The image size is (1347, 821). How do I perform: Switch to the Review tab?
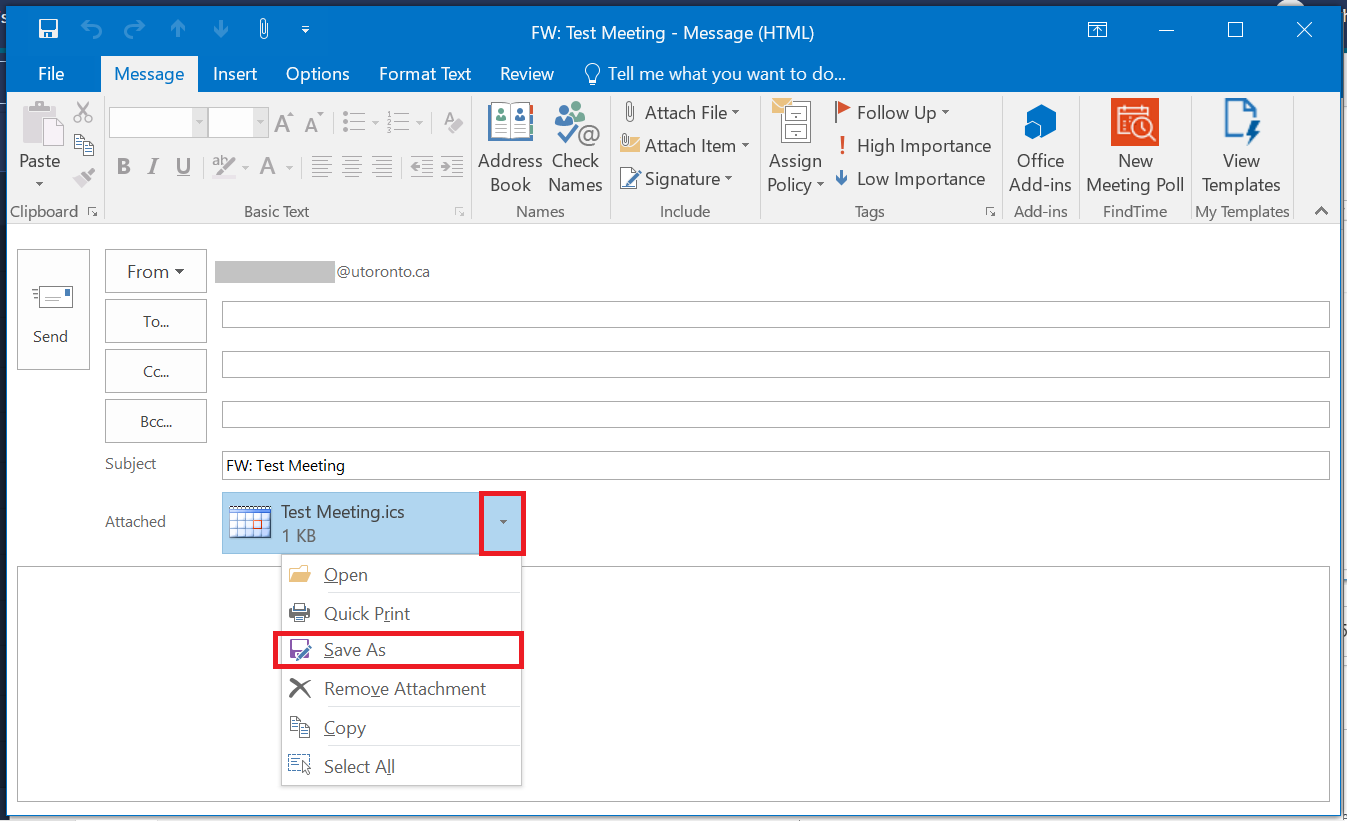(527, 74)
